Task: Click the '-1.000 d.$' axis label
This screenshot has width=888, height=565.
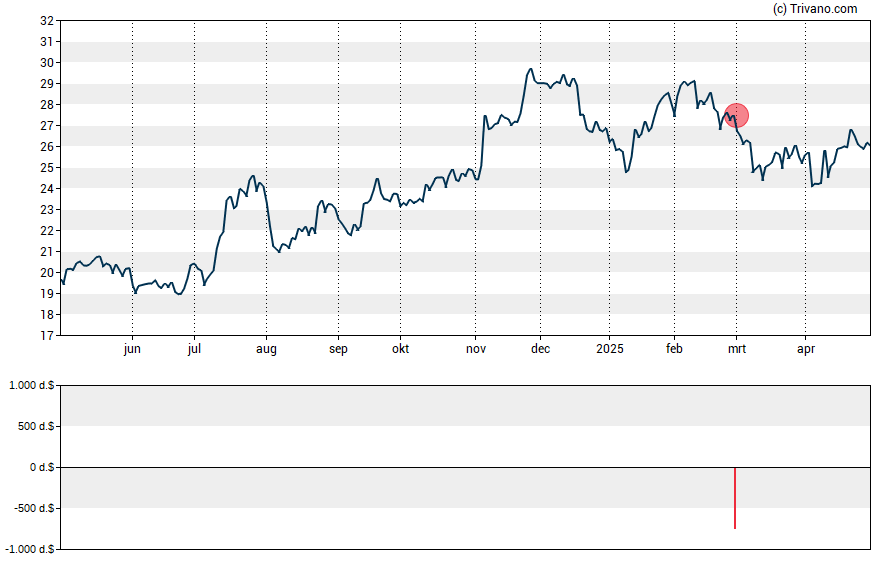Action: (x=30, y=549)
